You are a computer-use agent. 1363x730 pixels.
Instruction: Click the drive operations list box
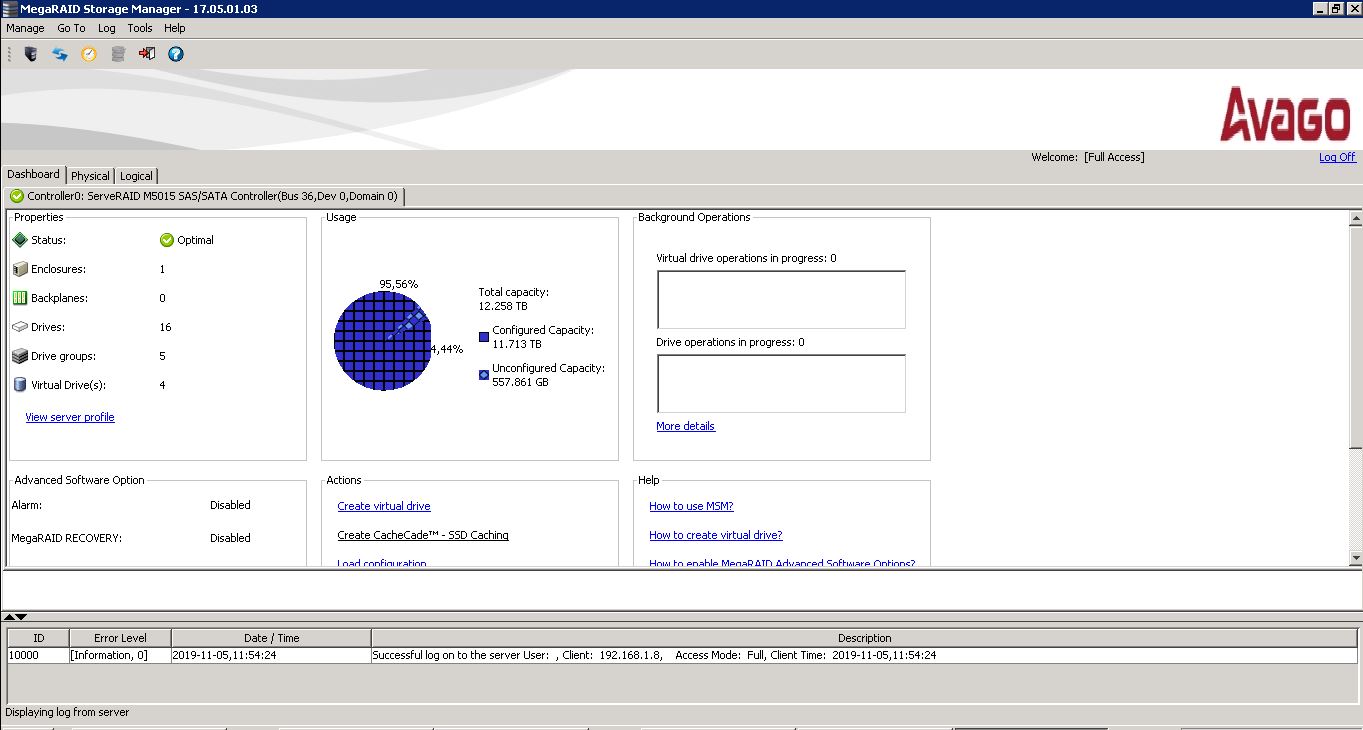pyautogui.click(x=781, y=383)
